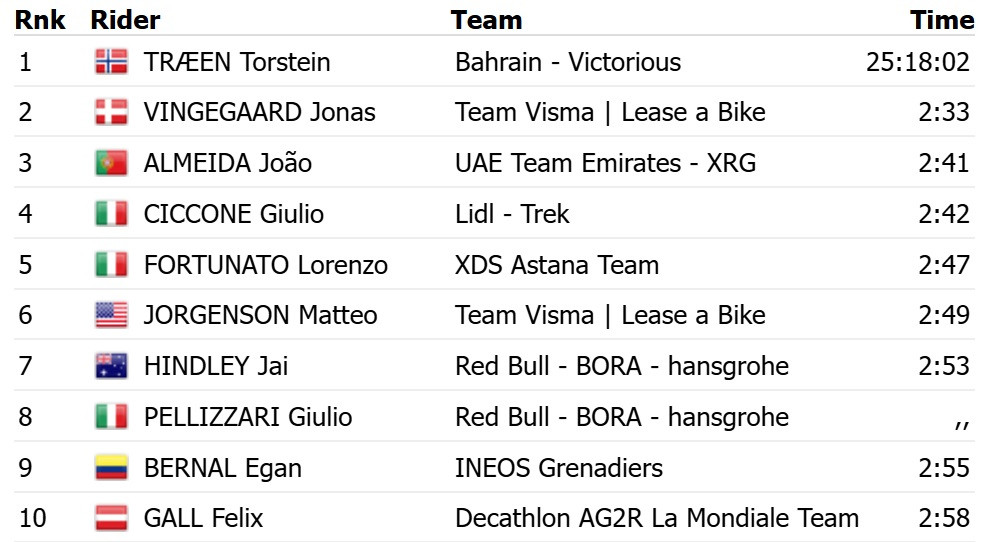Open the Lidl - Trek team page
The image size is (982, 542).
512,214
